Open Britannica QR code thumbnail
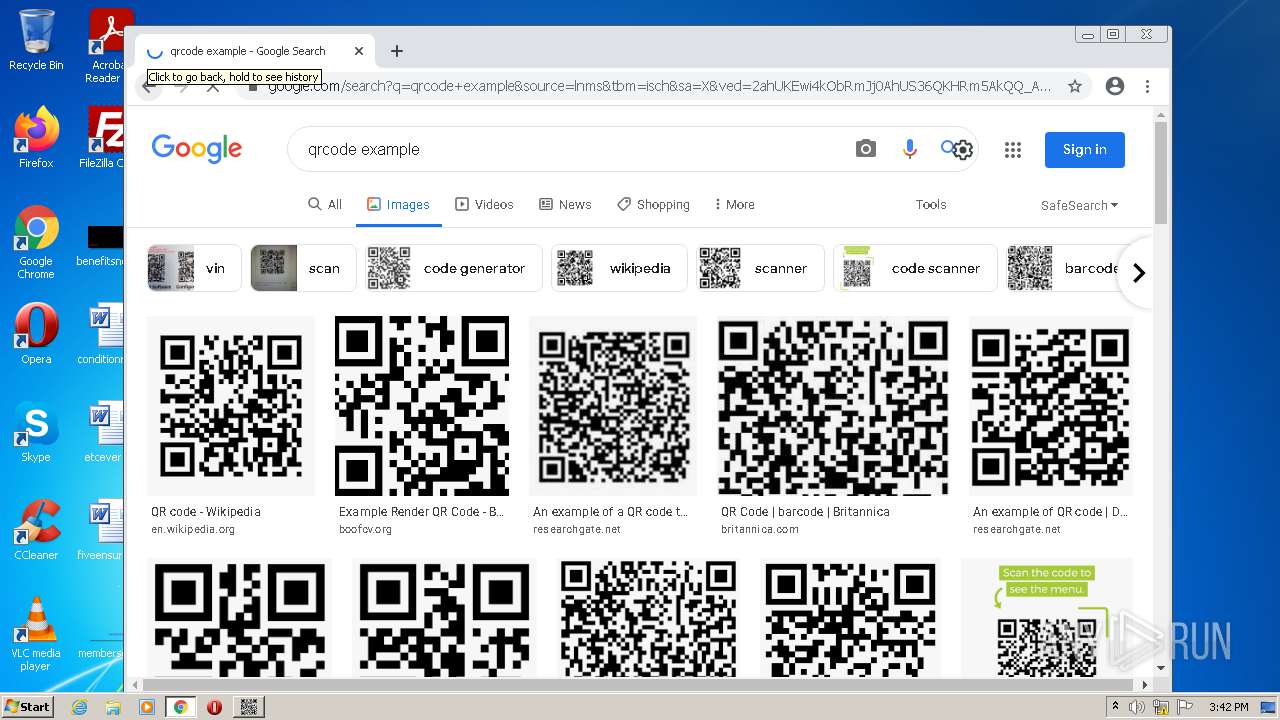 pos(832,406)
